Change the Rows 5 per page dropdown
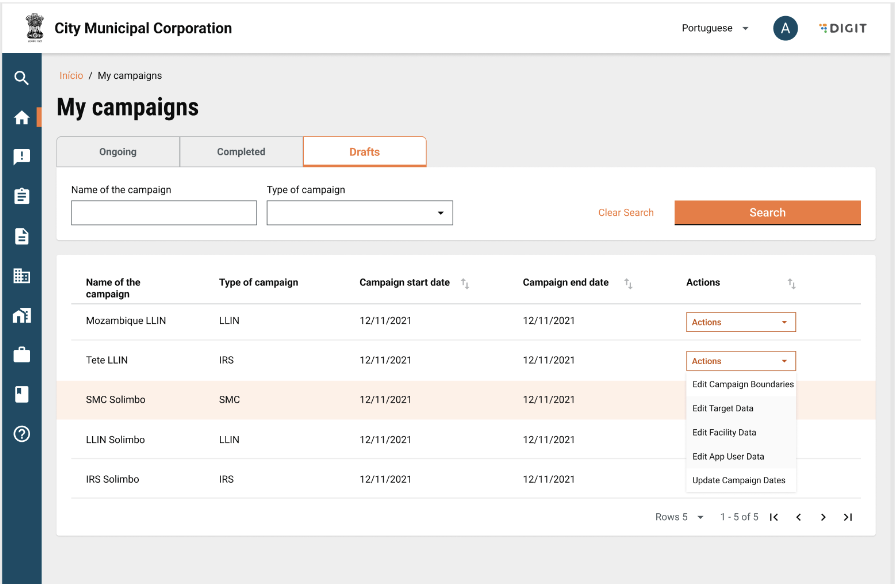Screen dimensions: 896x584 (679, 517)
